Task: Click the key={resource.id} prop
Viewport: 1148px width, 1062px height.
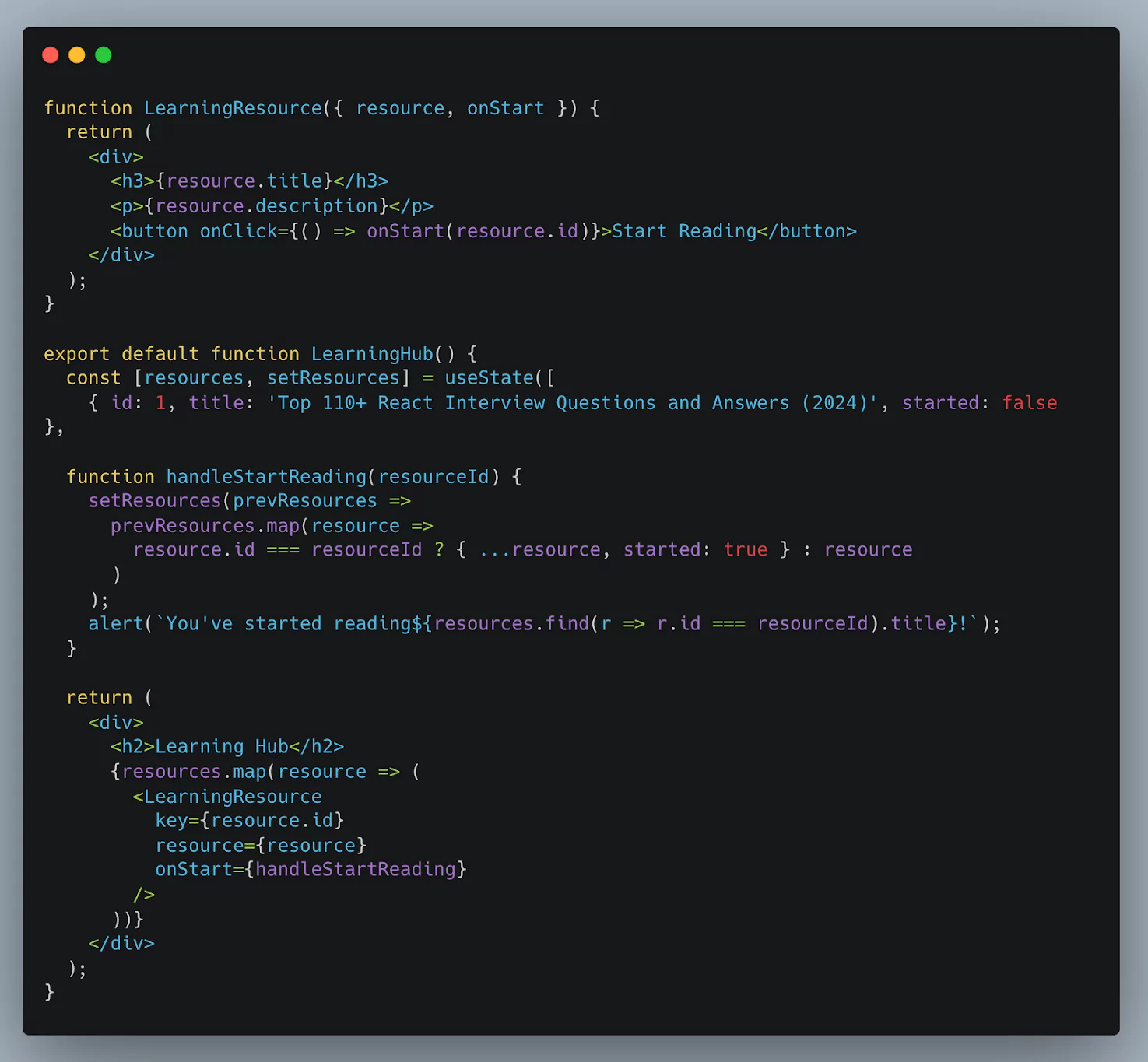Action: tap(249, 819)
